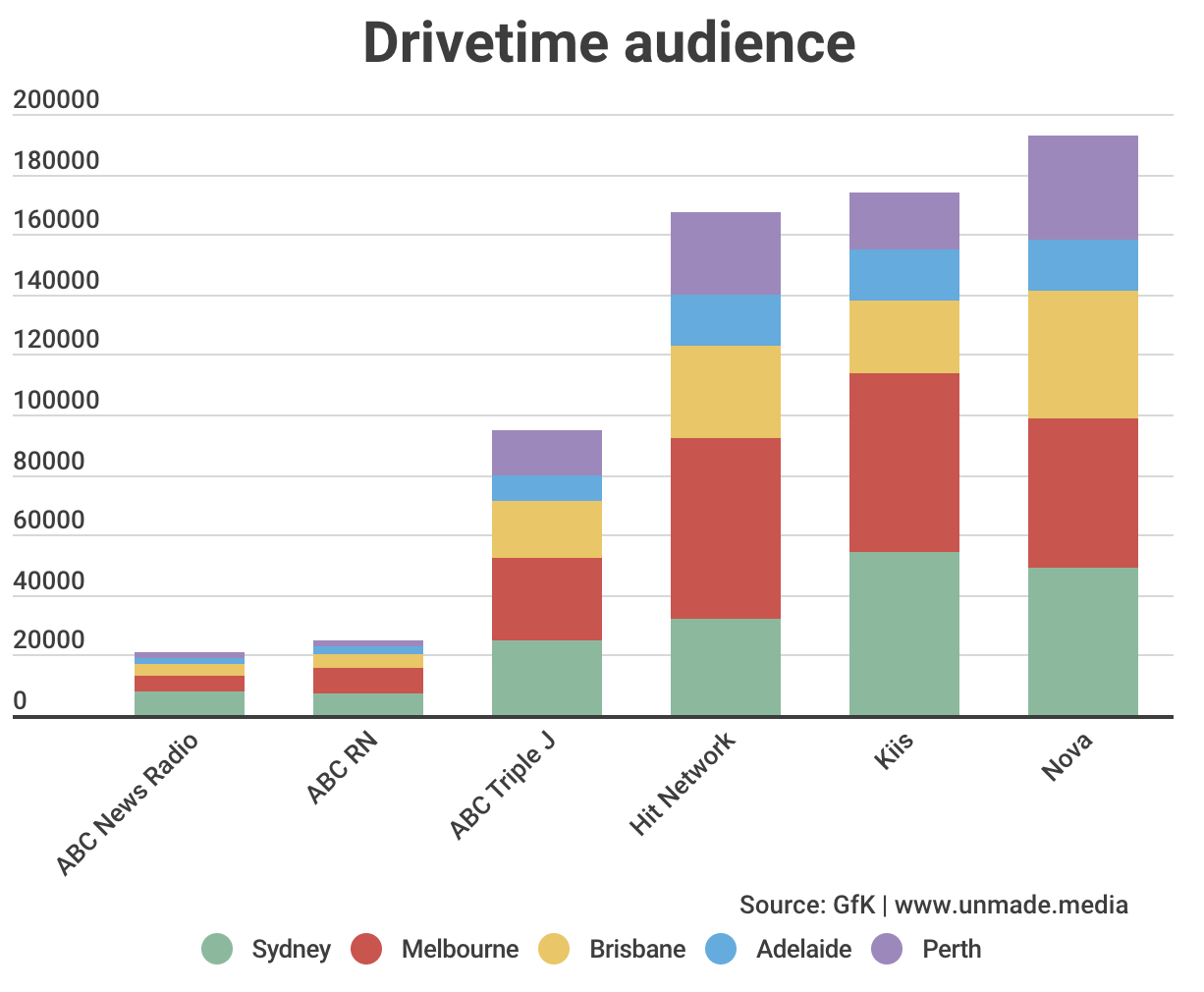Select the Brisbane legend label
Image resolution: width=1204 pixels, height=992 pixels.
coord(637,950)
